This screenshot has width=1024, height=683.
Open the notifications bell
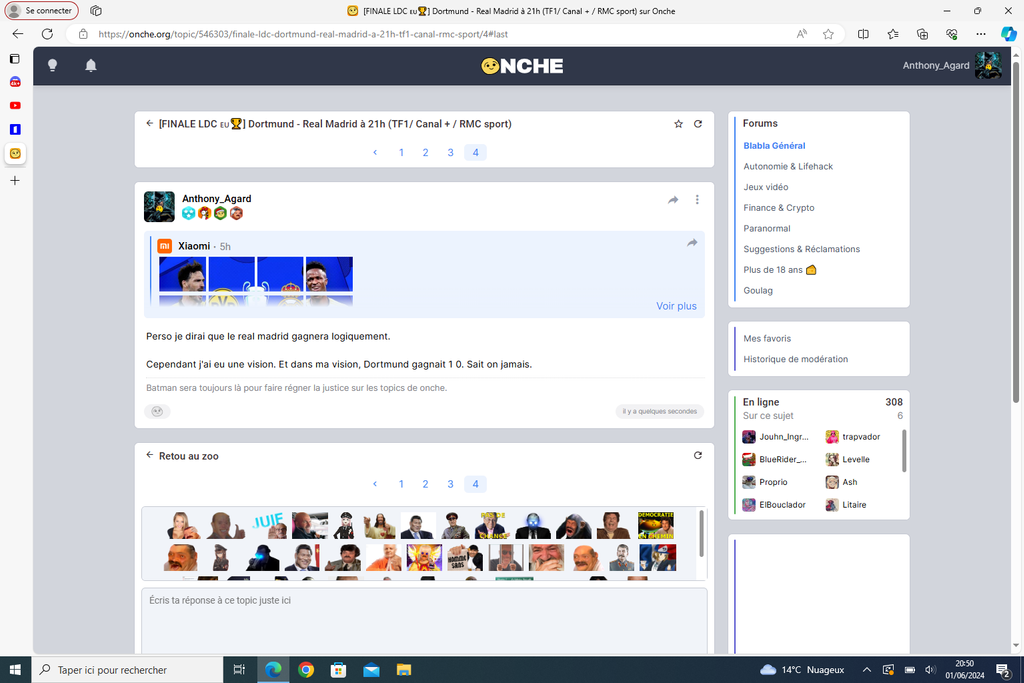[91, 66]
